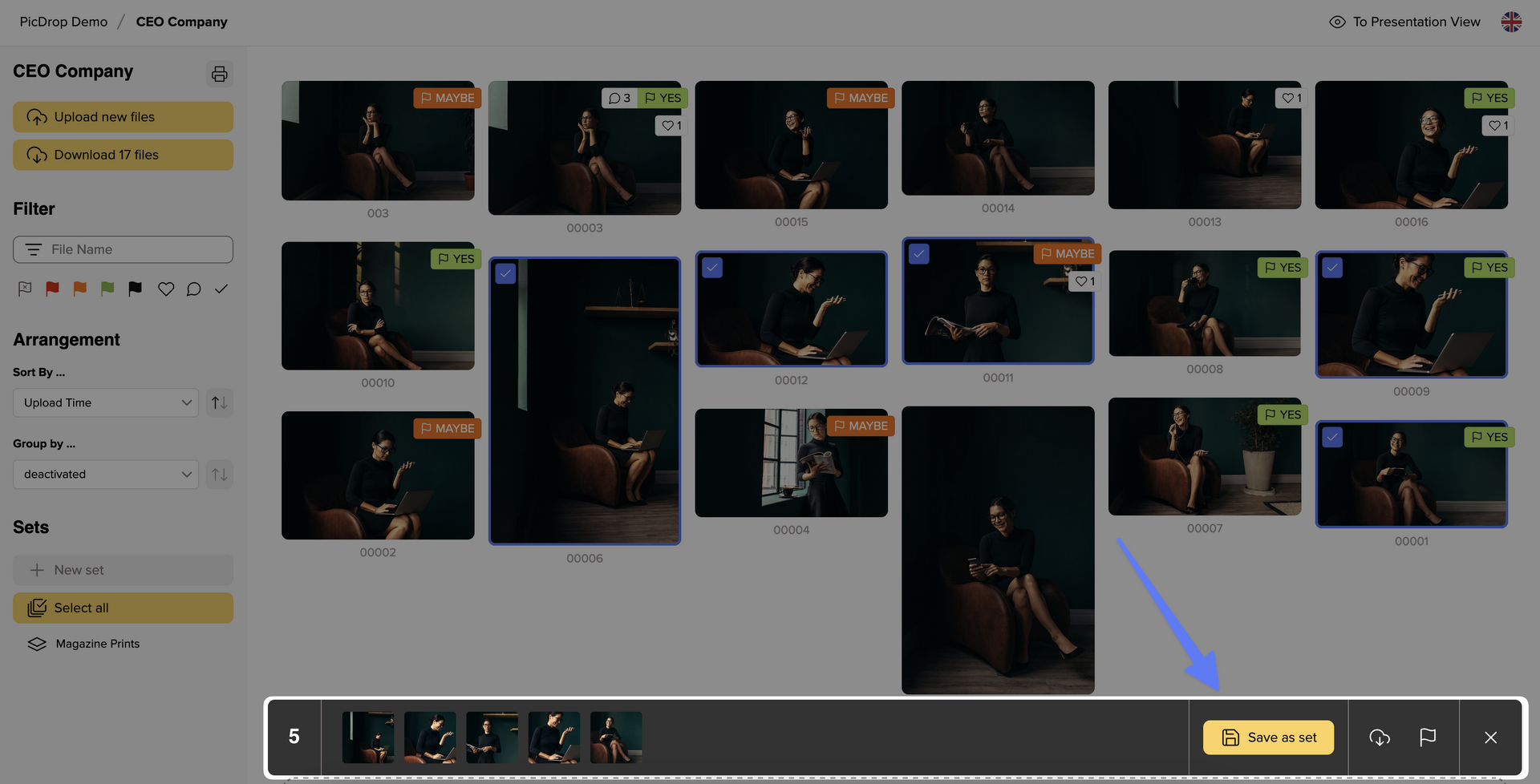Click Save as set button
The image size is (1540, 784).
click(1268, 738)
